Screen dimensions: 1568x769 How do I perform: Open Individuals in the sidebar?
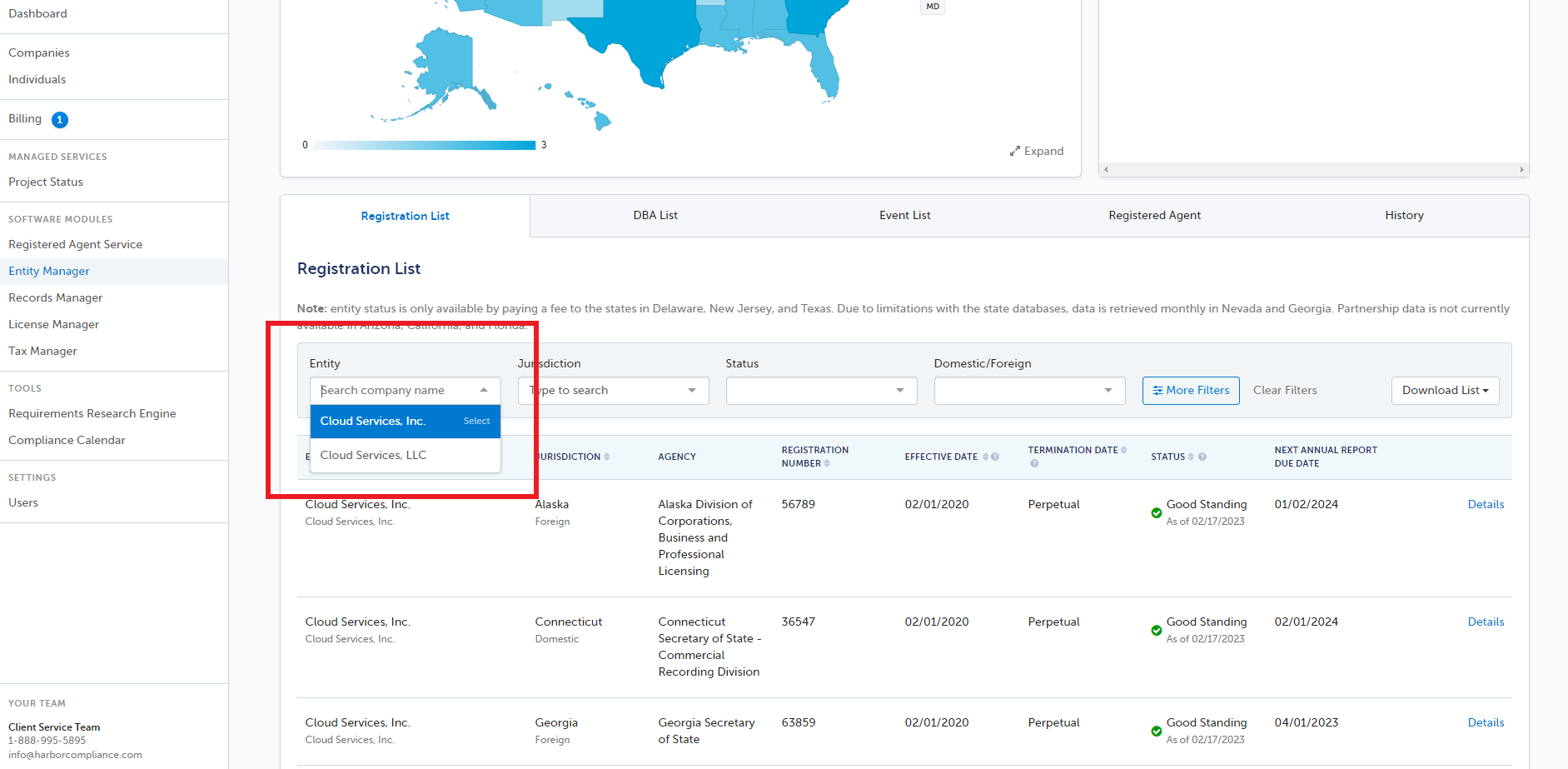pos(37,80)
